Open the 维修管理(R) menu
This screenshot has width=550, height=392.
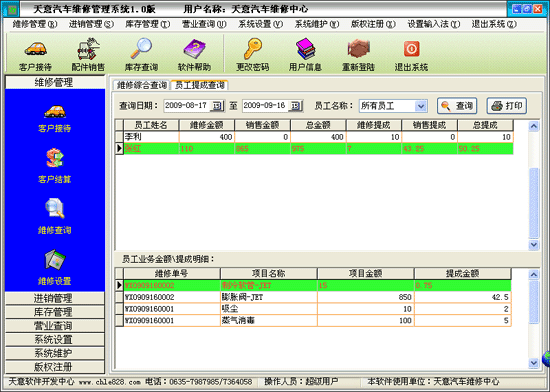point(35,24)
